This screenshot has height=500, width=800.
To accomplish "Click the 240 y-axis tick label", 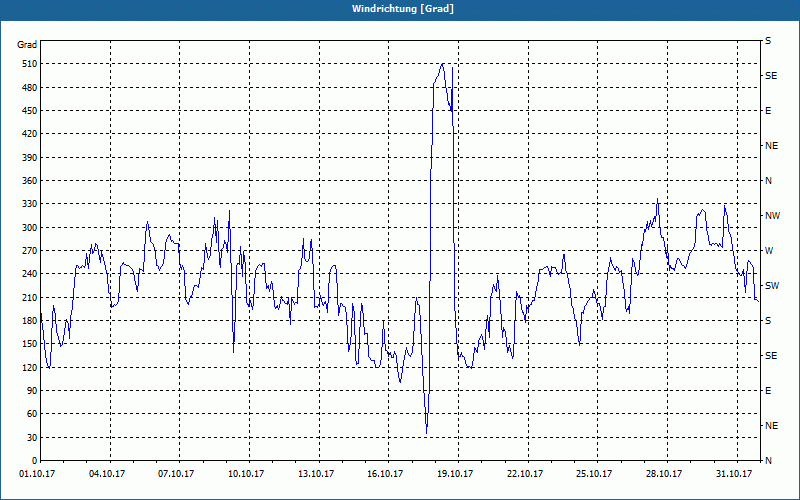I will coord(30,274).
